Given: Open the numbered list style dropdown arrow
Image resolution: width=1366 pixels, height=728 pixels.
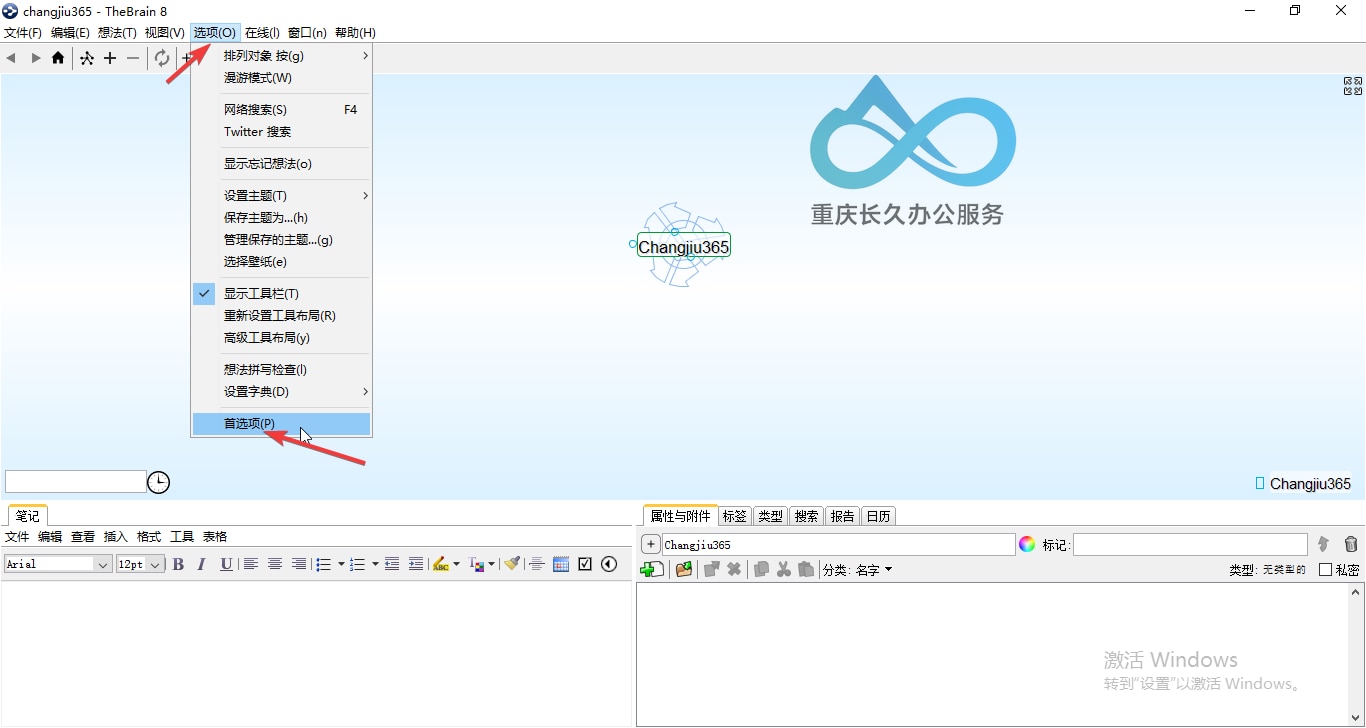Looking at the screenshot, I should [x=375, y=564].
